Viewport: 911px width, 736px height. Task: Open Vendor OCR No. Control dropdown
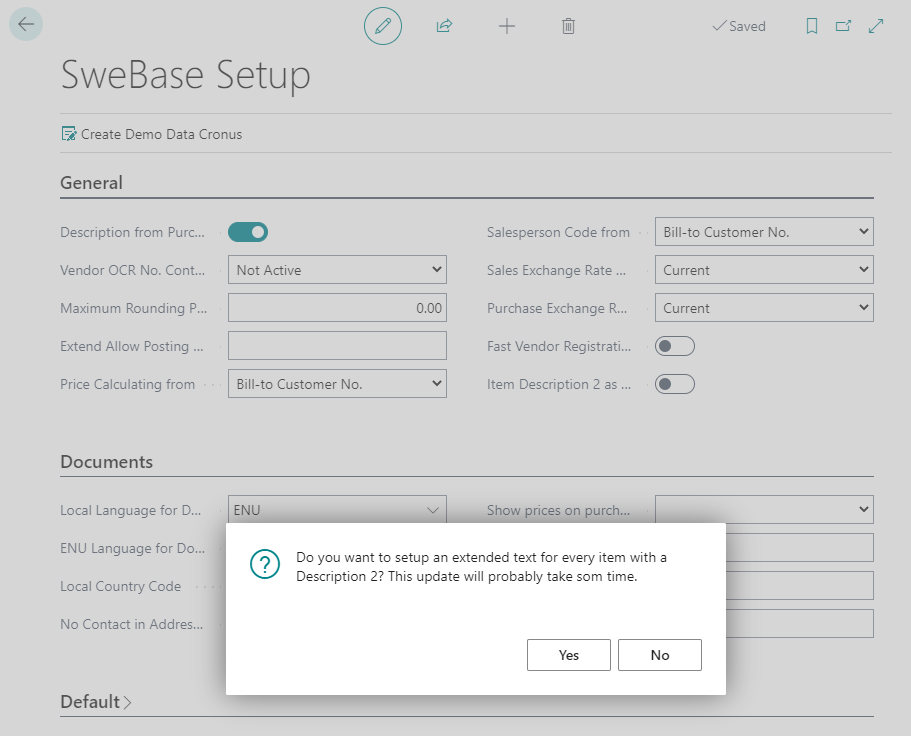[x=337, y=270]
